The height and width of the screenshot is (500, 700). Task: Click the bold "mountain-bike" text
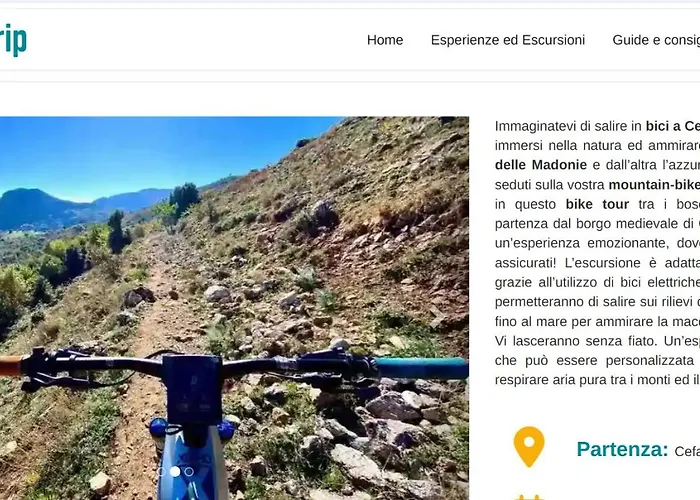pos(654,185)
